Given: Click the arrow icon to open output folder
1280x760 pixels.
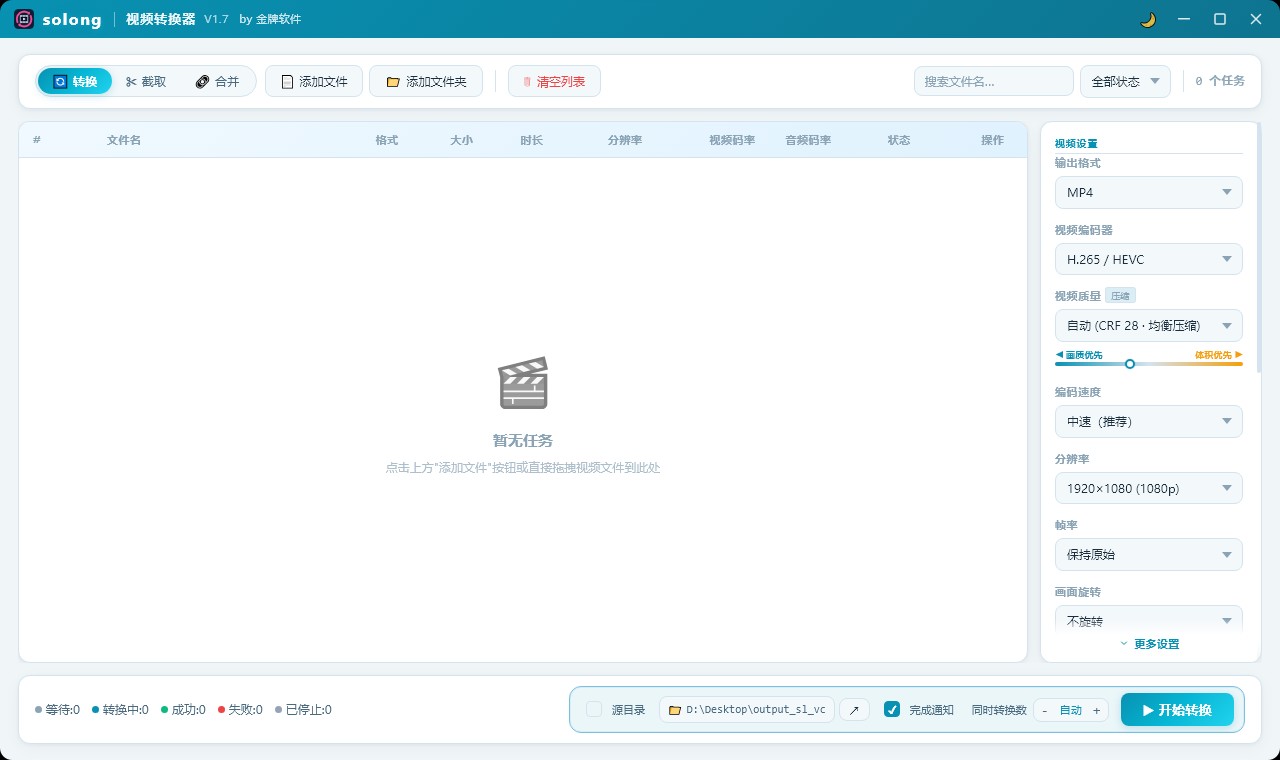Looking at the screenshot, I should [x=853, y=709].
